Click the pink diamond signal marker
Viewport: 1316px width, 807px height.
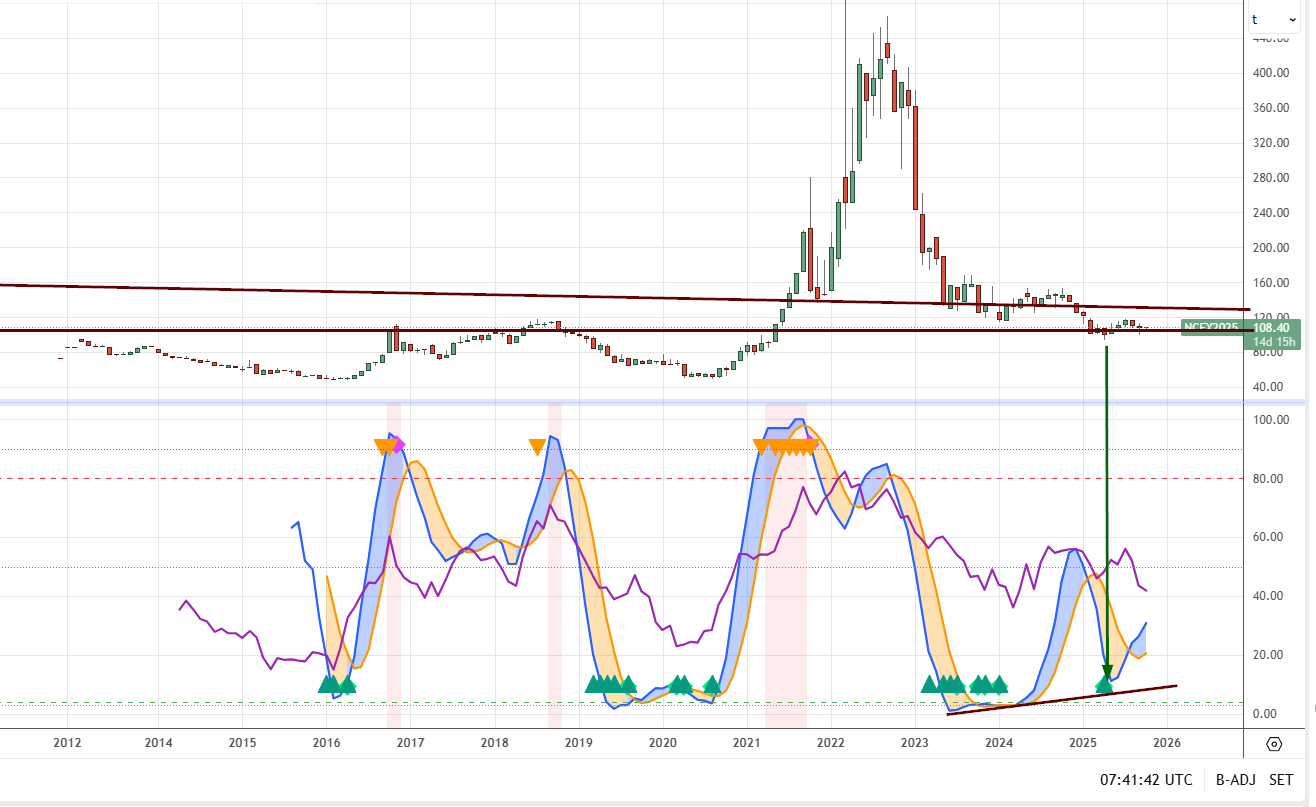click(399, 445)
